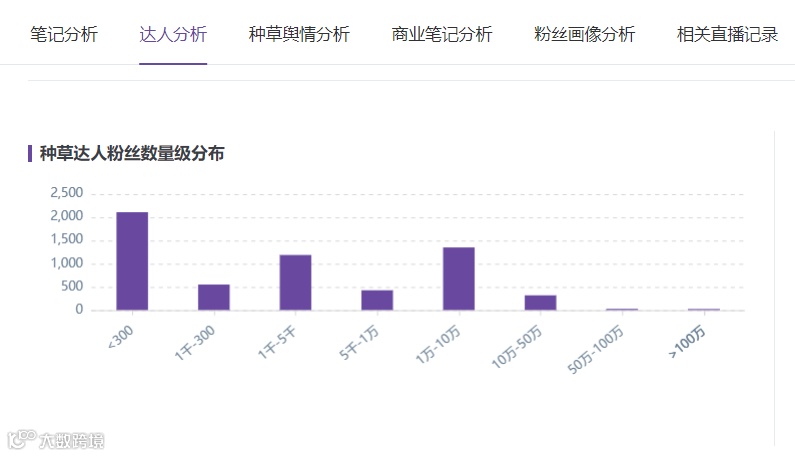Select the 达人分析 tab
The image size is (795, 456).
click(173, 34)
